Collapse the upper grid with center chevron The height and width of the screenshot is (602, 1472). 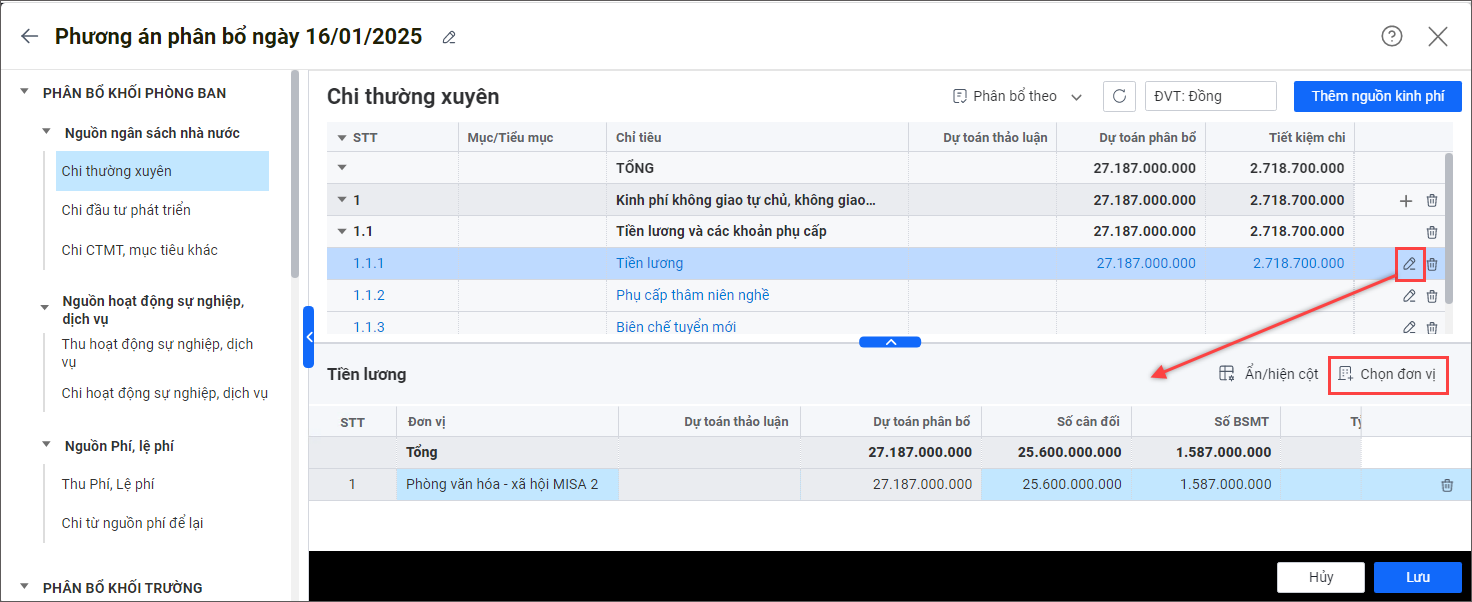[x=890, y=342]
